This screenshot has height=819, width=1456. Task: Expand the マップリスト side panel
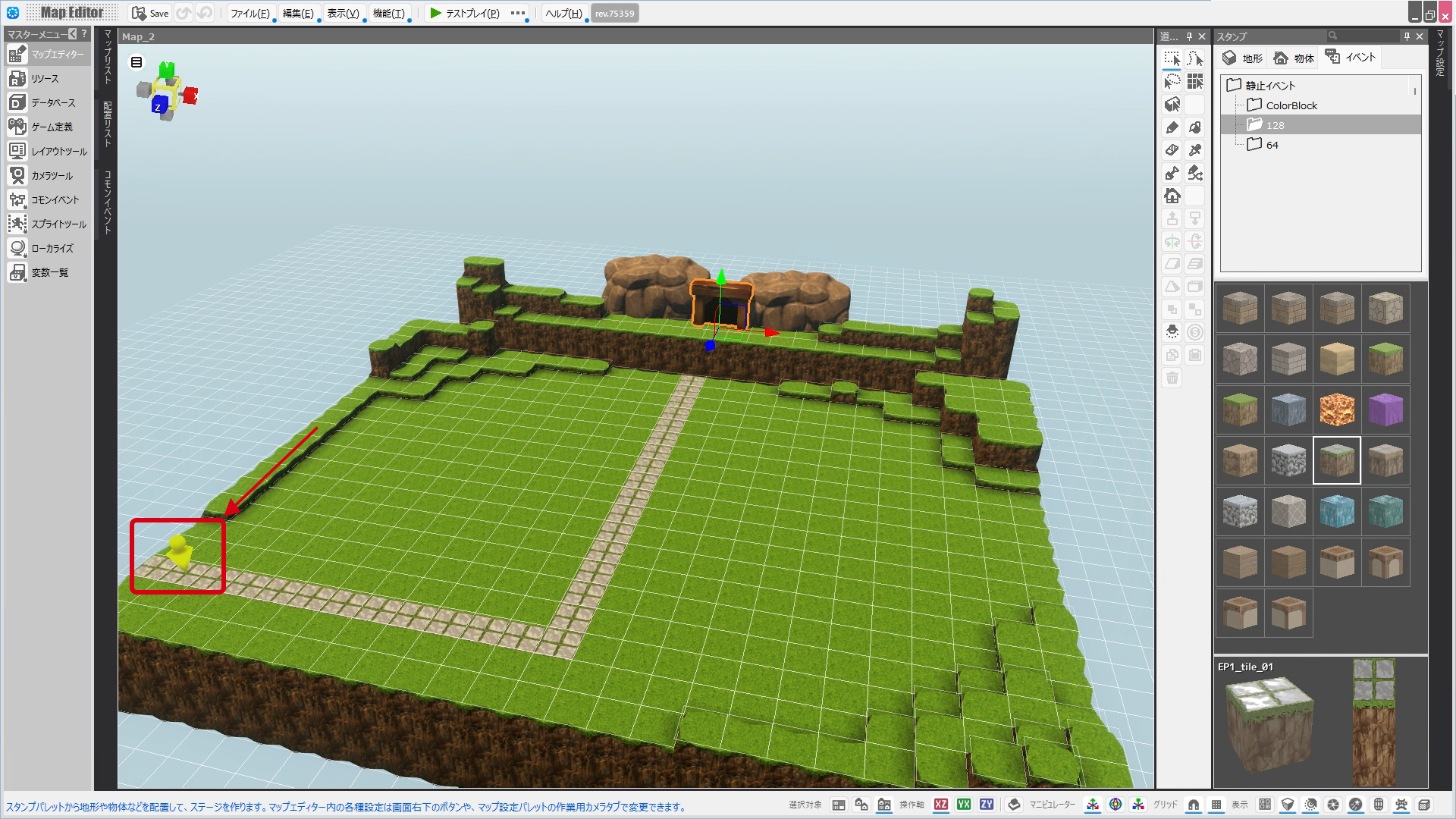(108, 58)
